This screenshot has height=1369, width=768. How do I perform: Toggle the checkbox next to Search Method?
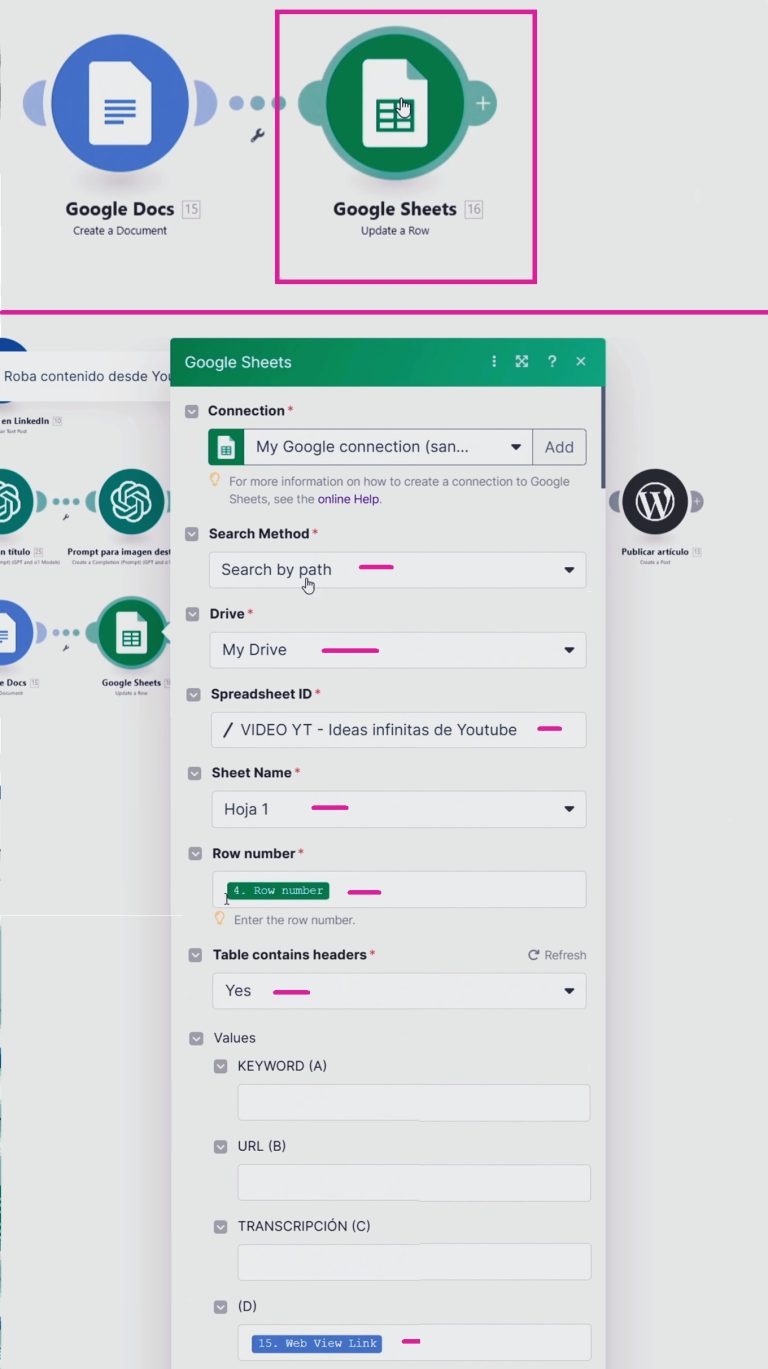click(192, 534)
